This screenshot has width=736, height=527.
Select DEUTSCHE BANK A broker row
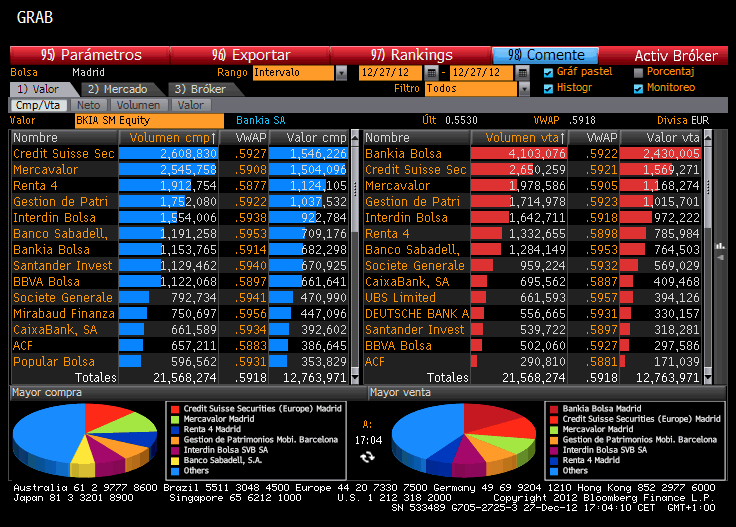[533, 313]
